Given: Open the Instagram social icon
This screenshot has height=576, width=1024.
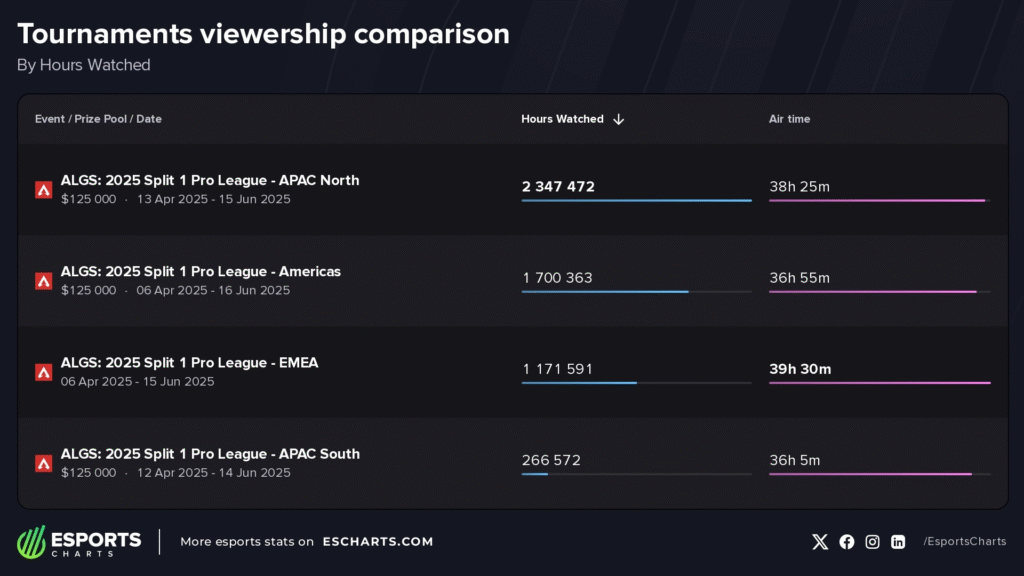Looking at the screenshot, I should click(x=873, y=542).
